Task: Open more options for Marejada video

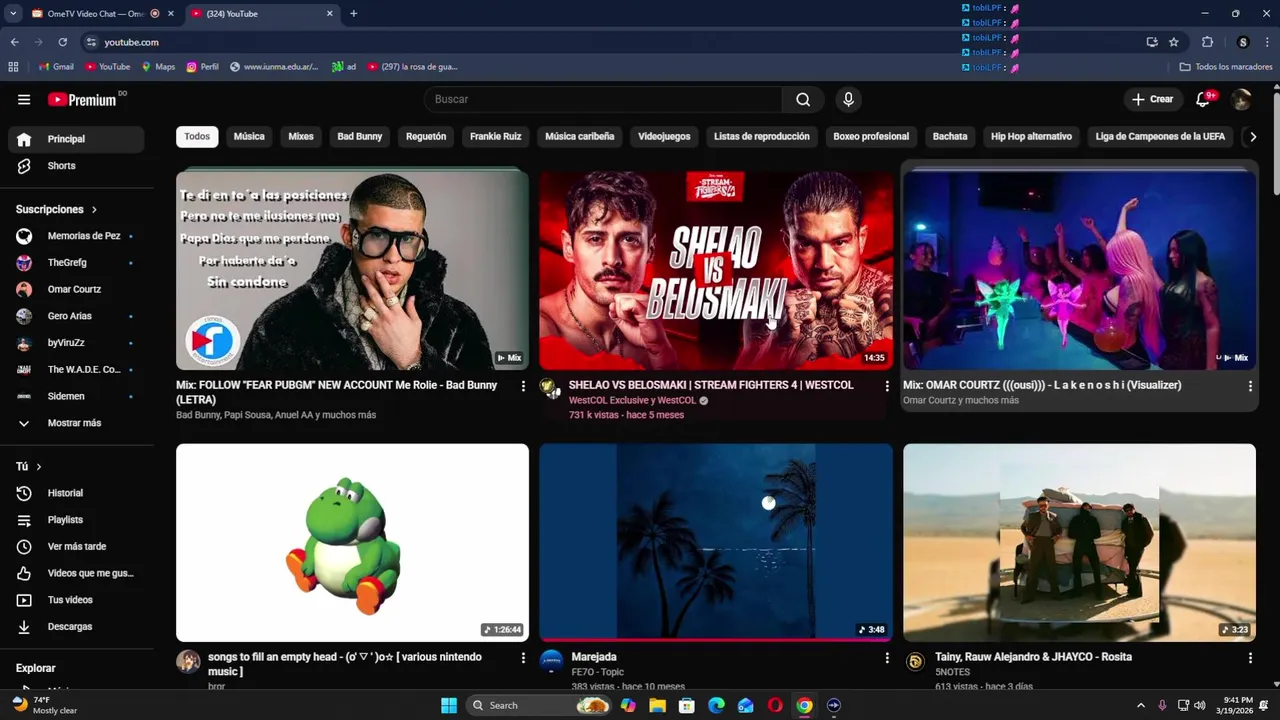Action: (x=886, y=658)
